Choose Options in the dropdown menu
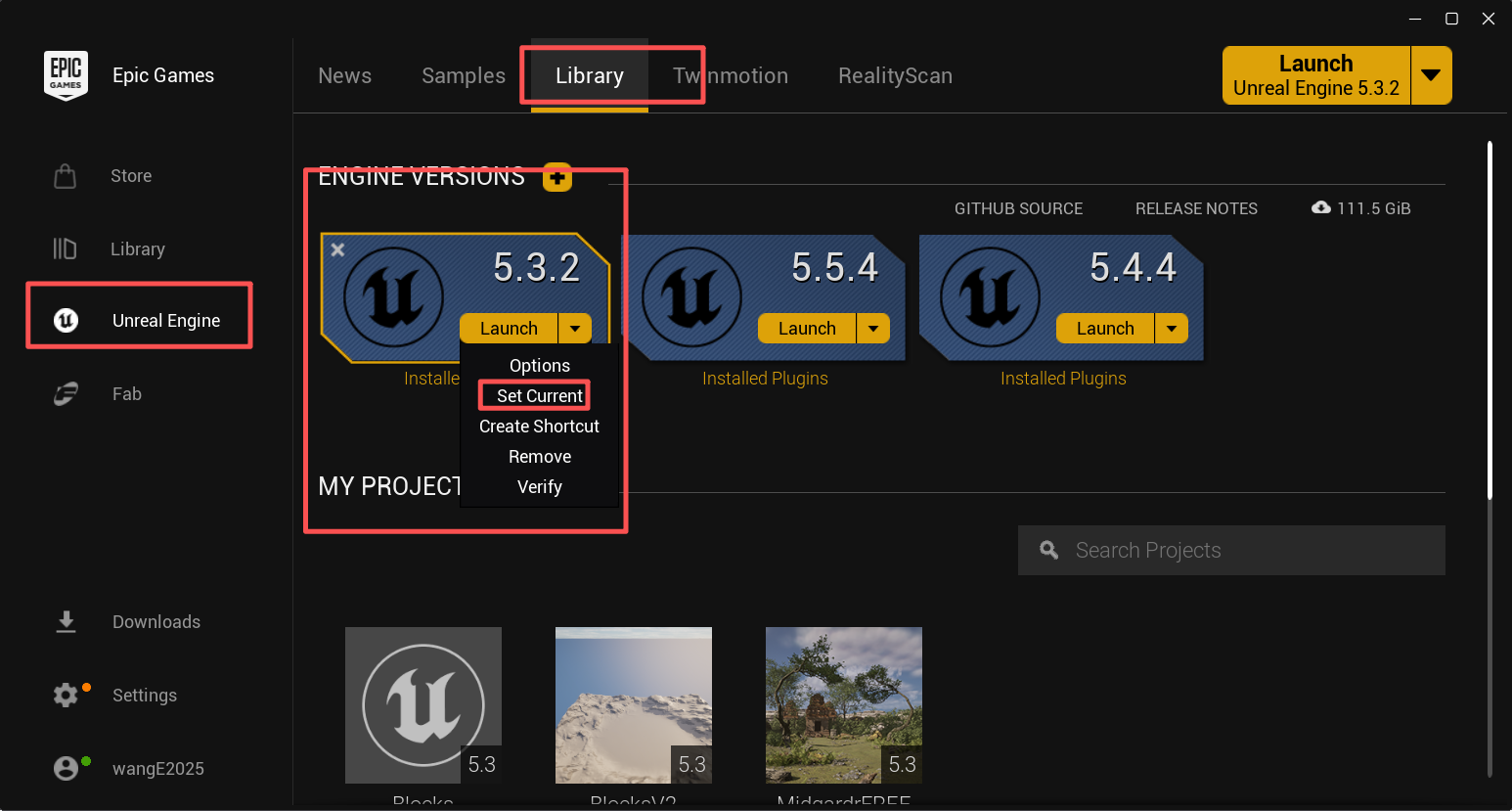The height and width of the screenshot is (811, 1512). 540,365
